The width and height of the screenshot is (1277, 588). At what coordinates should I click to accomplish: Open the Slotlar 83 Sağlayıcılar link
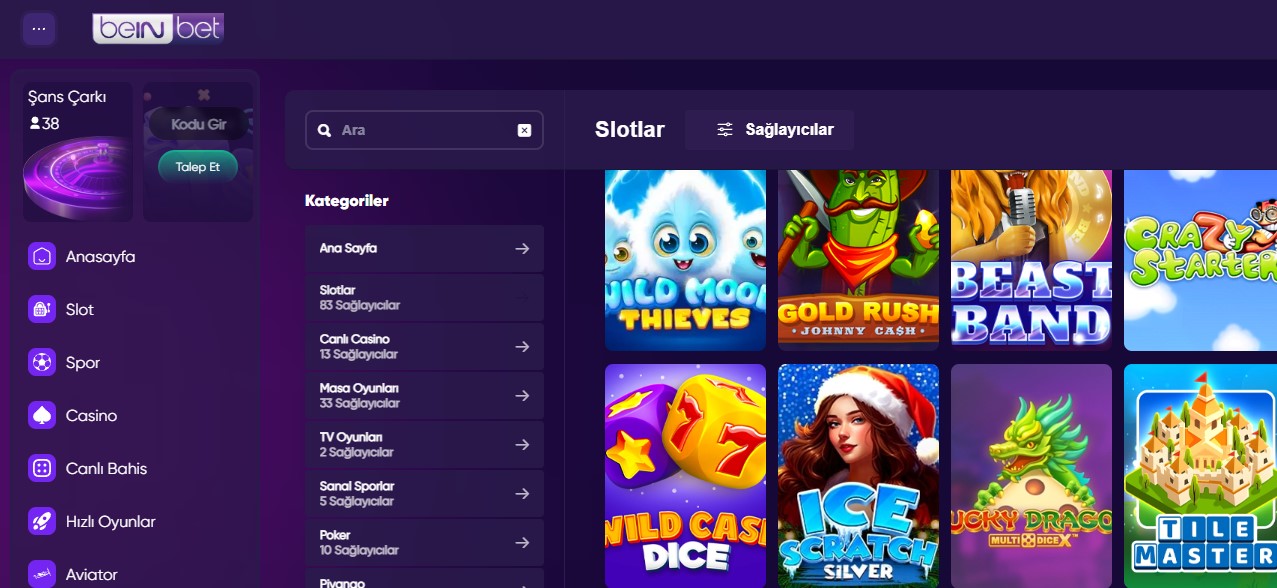pos(424,297)
